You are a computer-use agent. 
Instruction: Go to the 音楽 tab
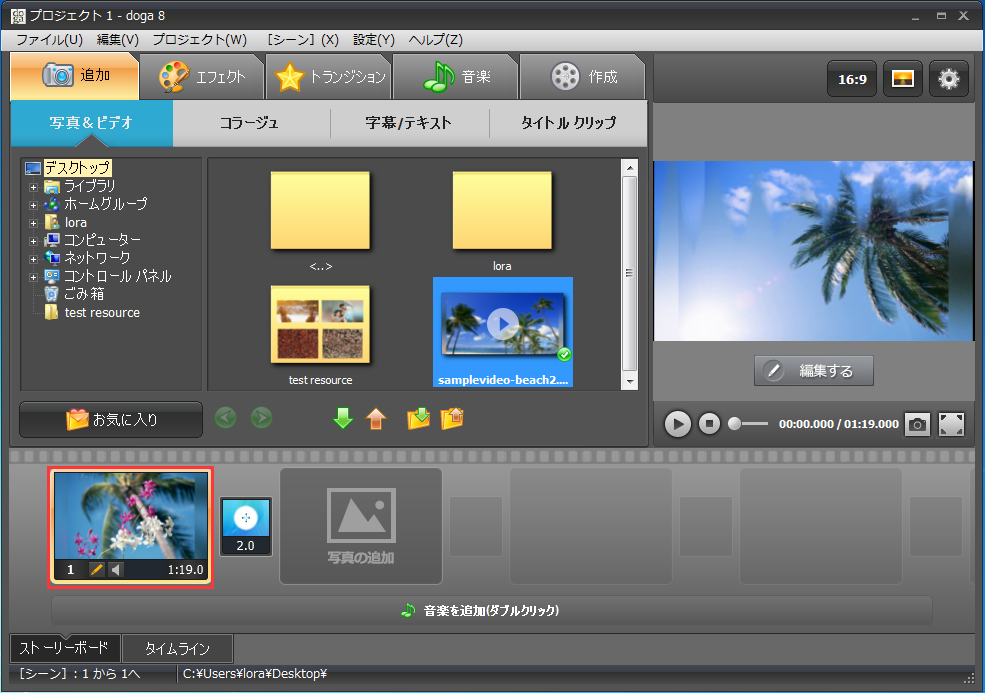click(x=456, y=77)
